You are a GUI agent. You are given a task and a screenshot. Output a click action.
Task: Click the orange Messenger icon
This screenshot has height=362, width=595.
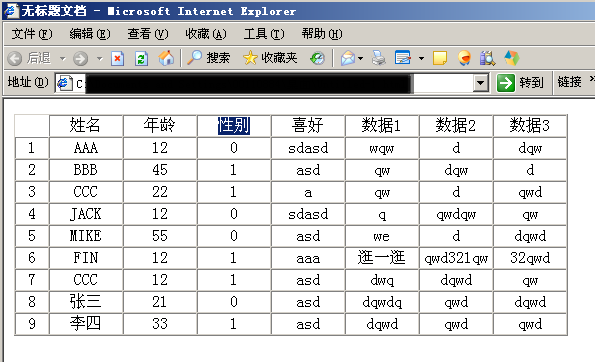point(464,58)
